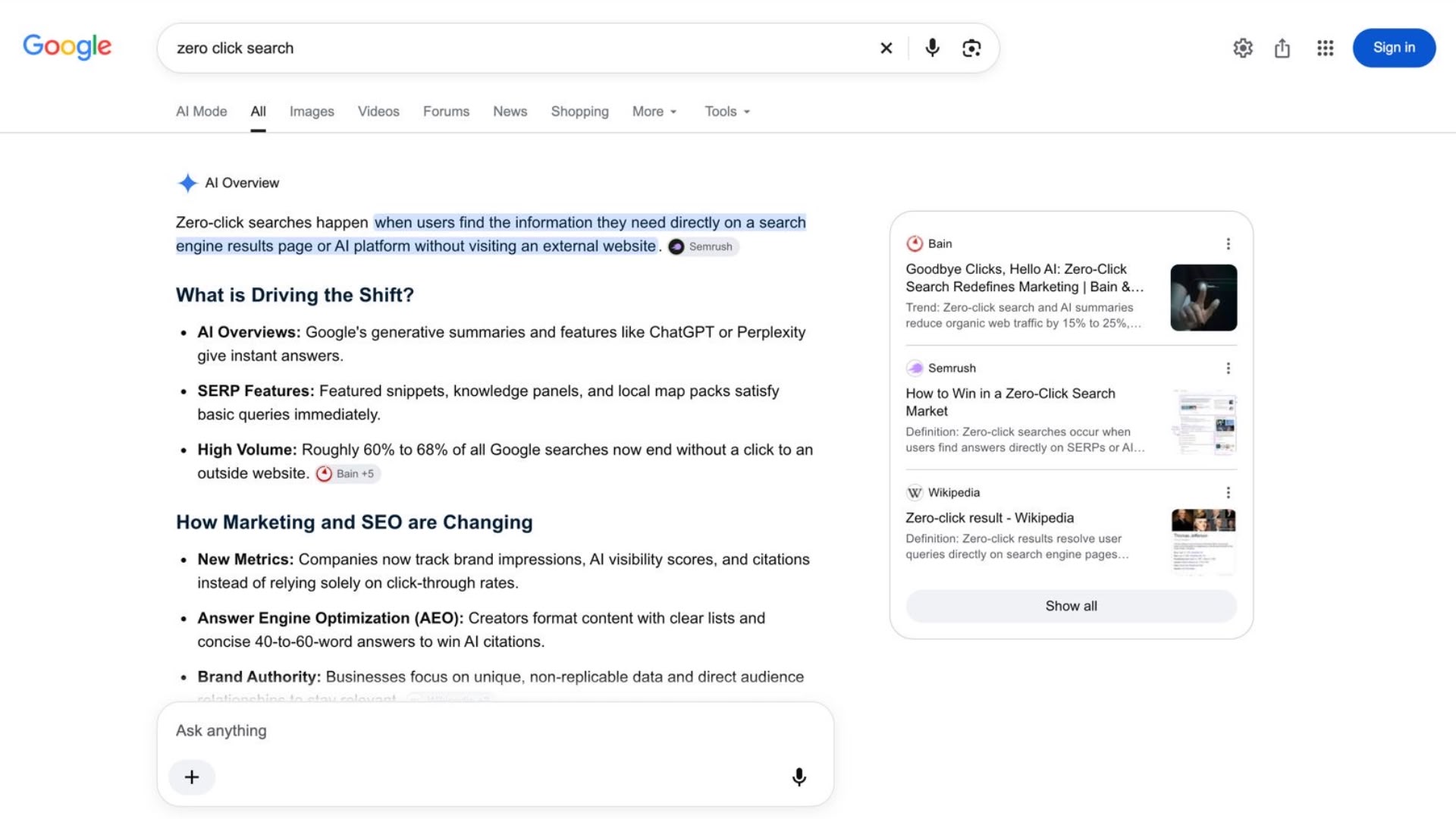The height and width of the screenshot is (819, 1456).
Task: Switch to AI Mode tab
Action: point(201,111)
